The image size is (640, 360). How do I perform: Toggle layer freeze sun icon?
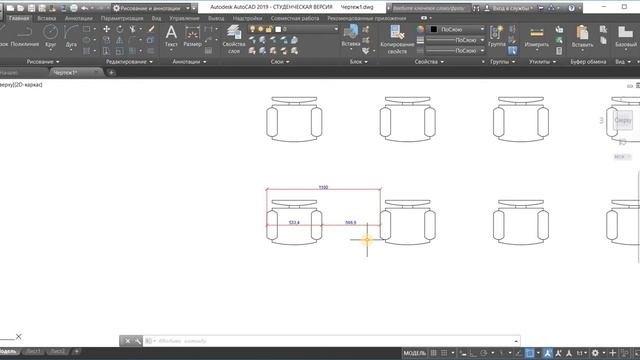tap(261, 29)
